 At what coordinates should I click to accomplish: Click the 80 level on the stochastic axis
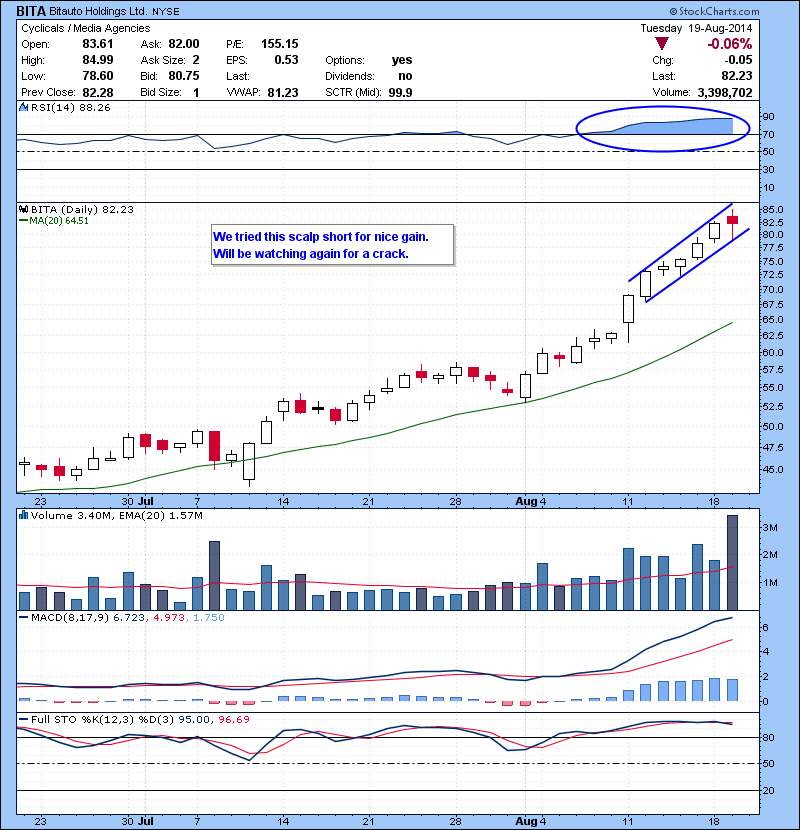768,737
